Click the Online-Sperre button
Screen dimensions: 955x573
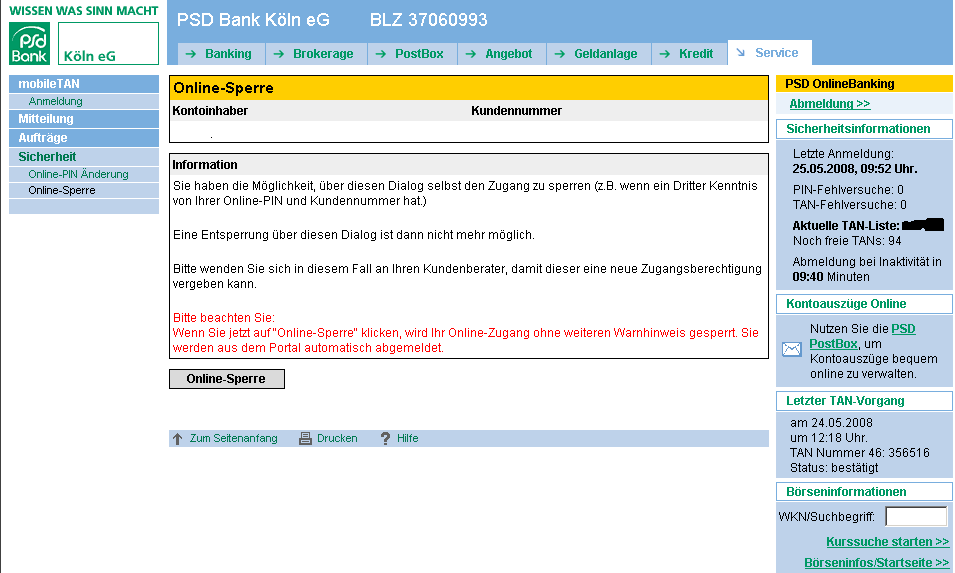pyautogui.click(x=227, y=379)
